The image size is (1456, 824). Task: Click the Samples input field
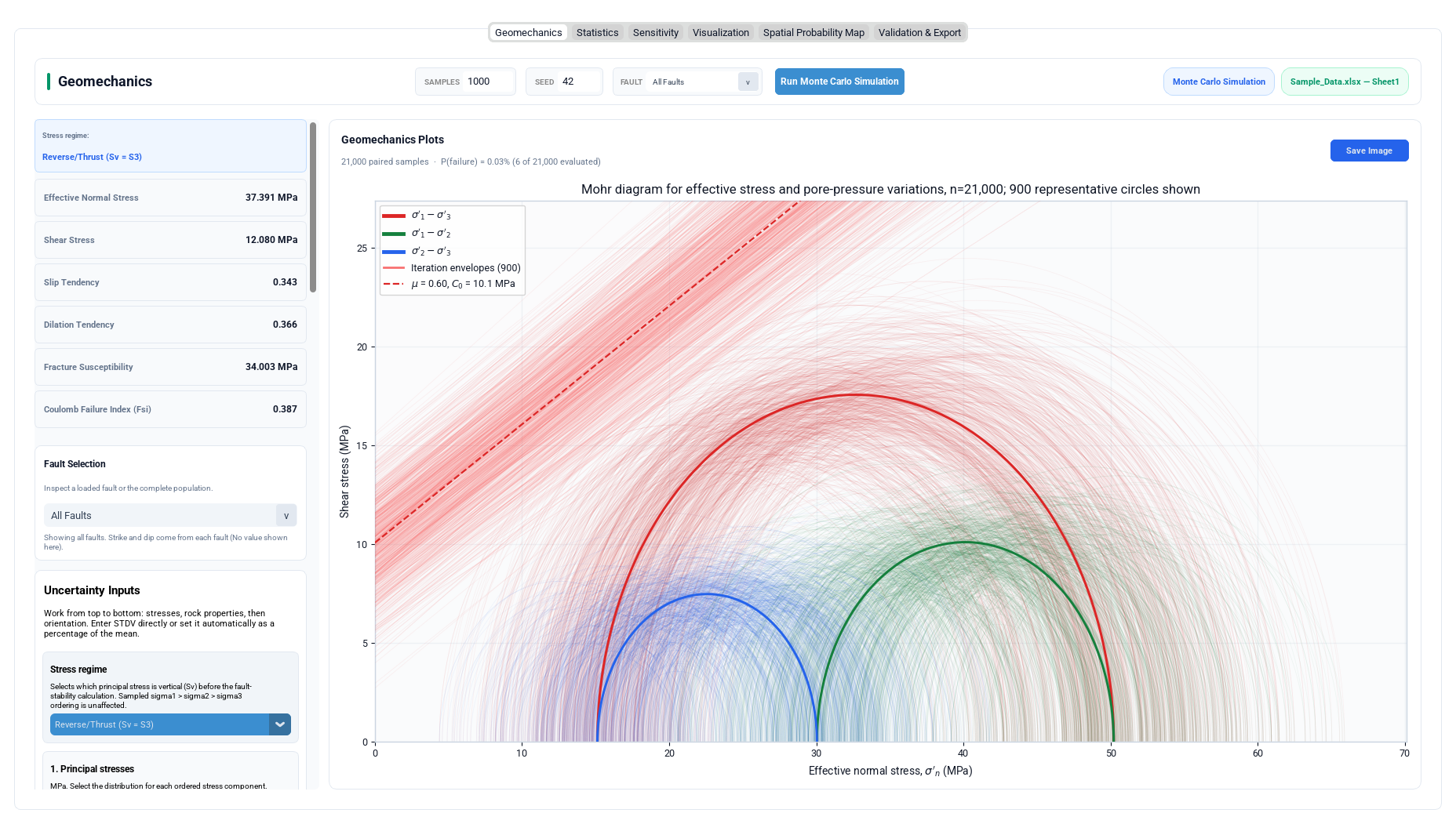488,82
